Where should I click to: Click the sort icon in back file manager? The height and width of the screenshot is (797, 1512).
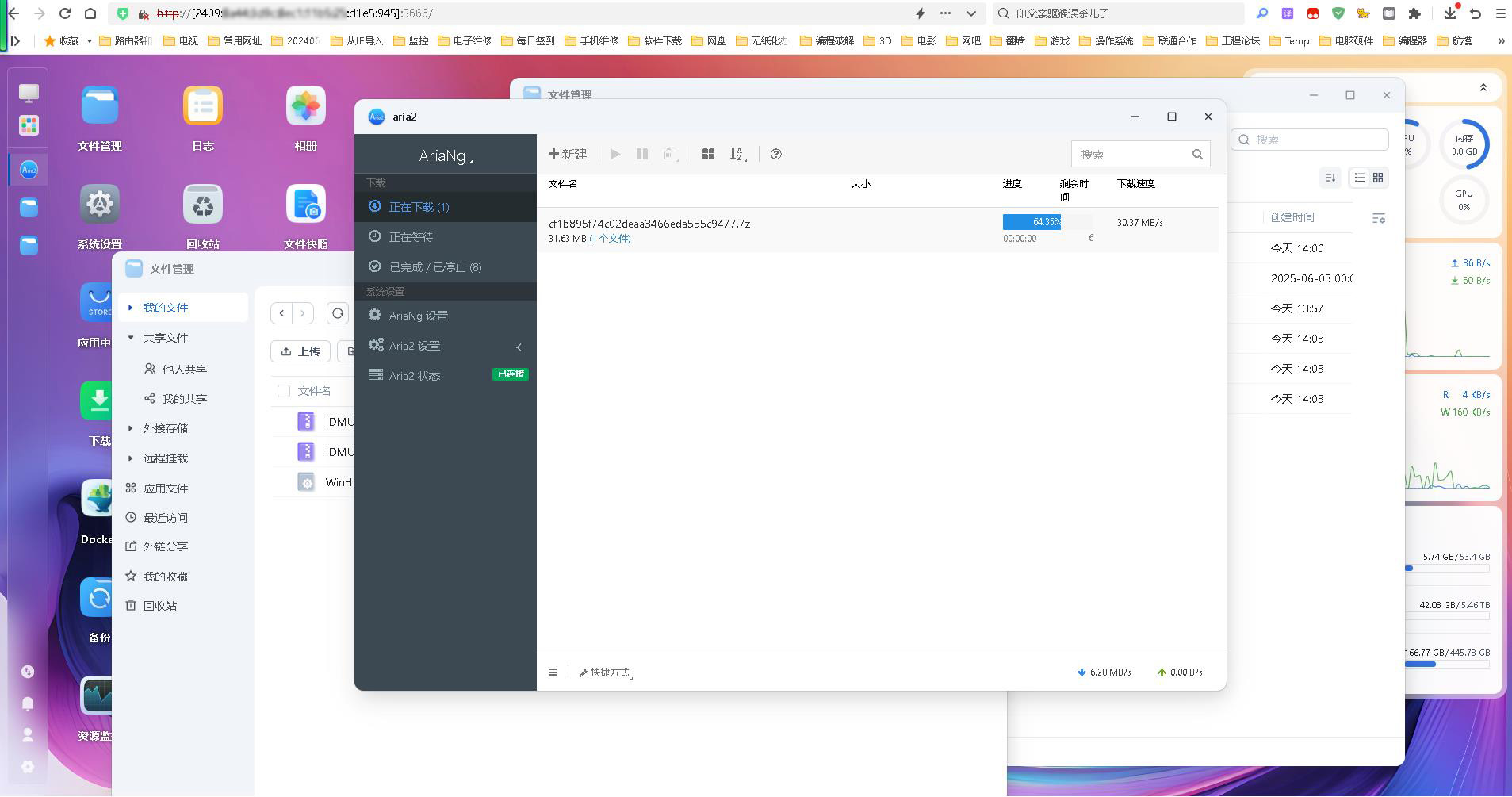click(x=1330, y=178)
